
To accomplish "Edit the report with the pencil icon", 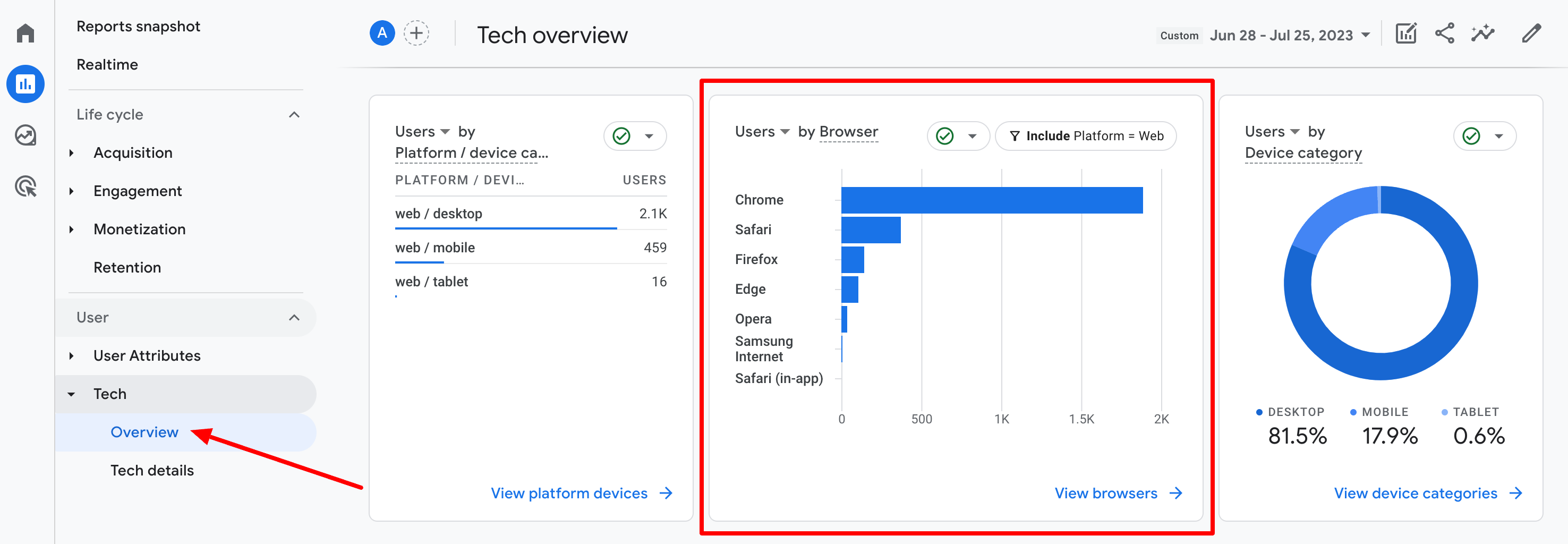I will tap(1532, 34).
